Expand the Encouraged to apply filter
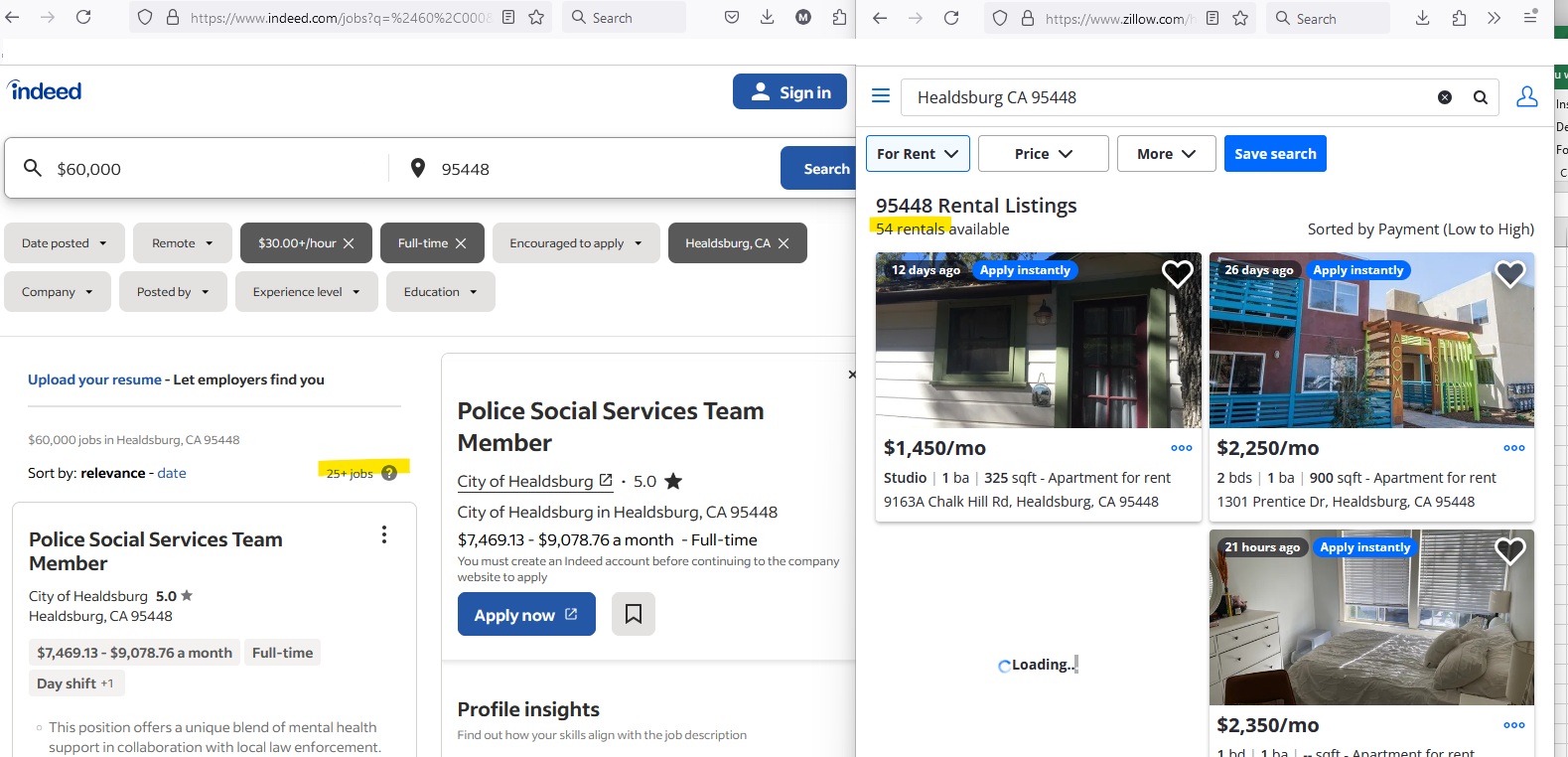Image resolution: width=1568 pixels, height=757 pixels. click(576, 243)
